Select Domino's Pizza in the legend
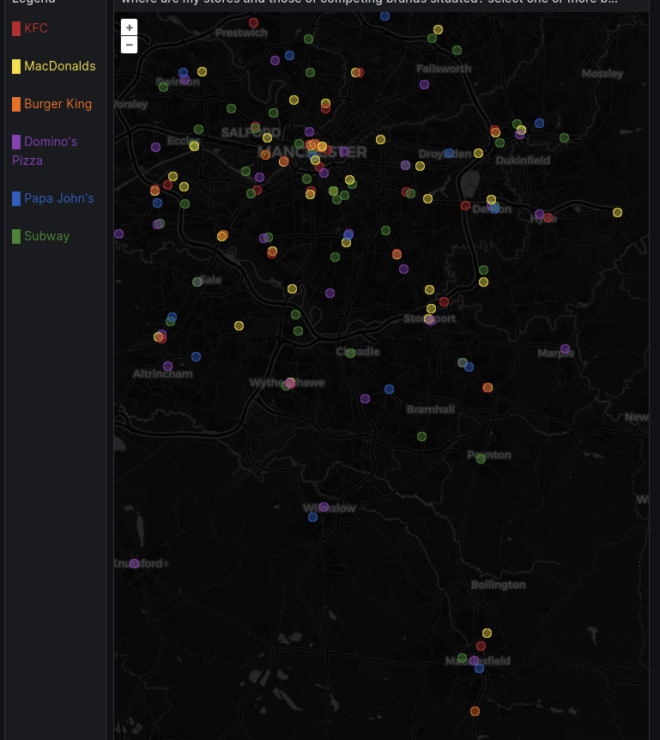 pos(44,151)
